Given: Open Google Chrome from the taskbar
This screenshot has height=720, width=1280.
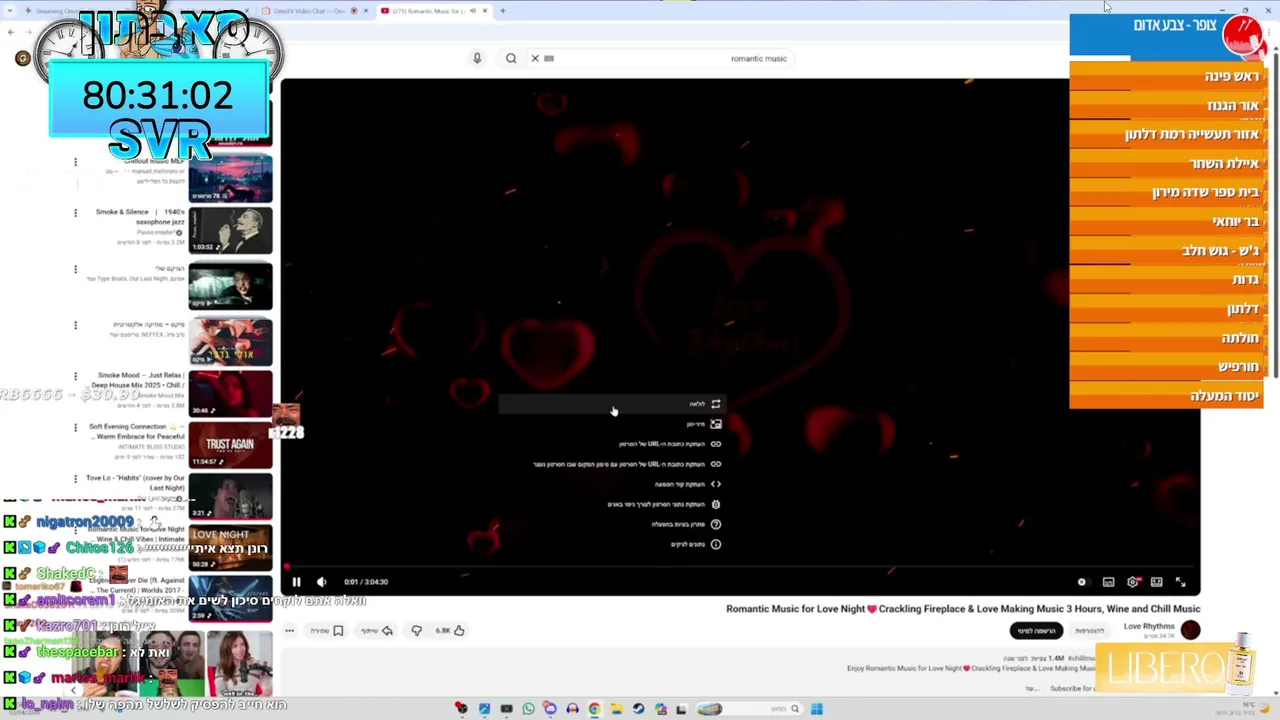Looking at the screenshot, I should click(x=594, y=709).
